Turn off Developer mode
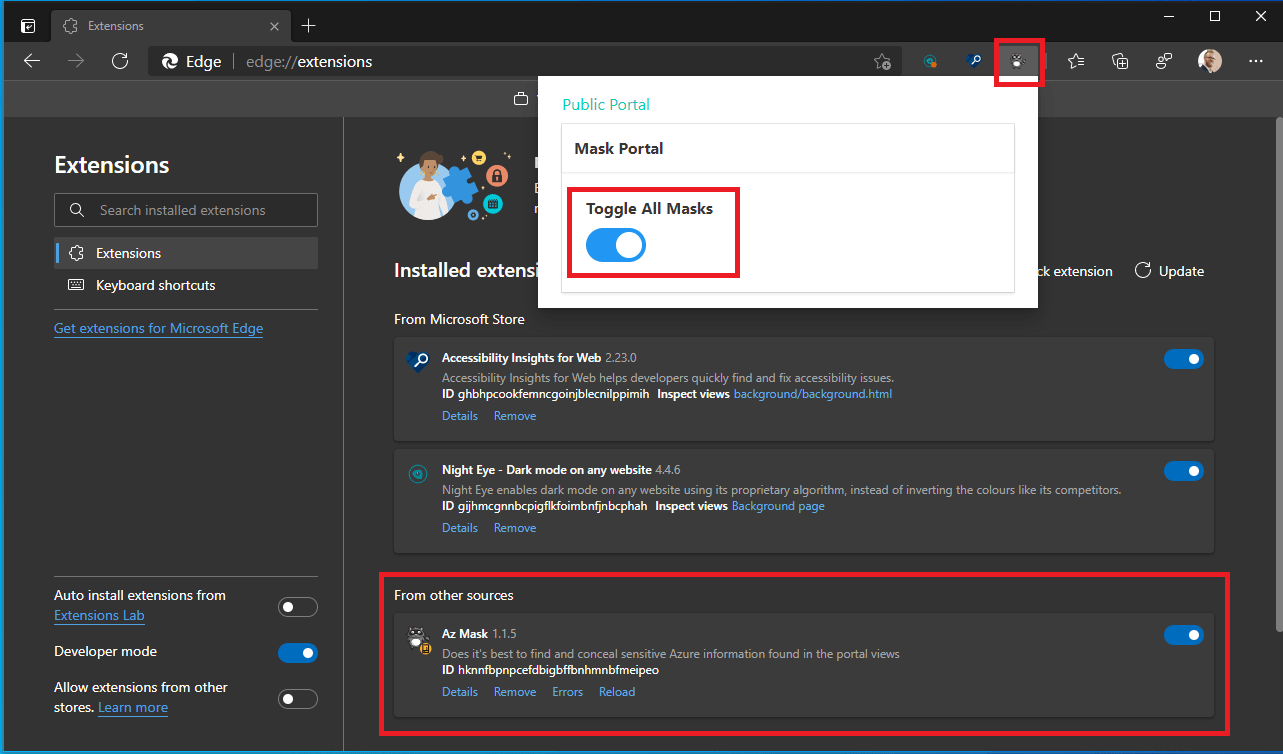The image size is (1283, 754). tap(297, 652)
